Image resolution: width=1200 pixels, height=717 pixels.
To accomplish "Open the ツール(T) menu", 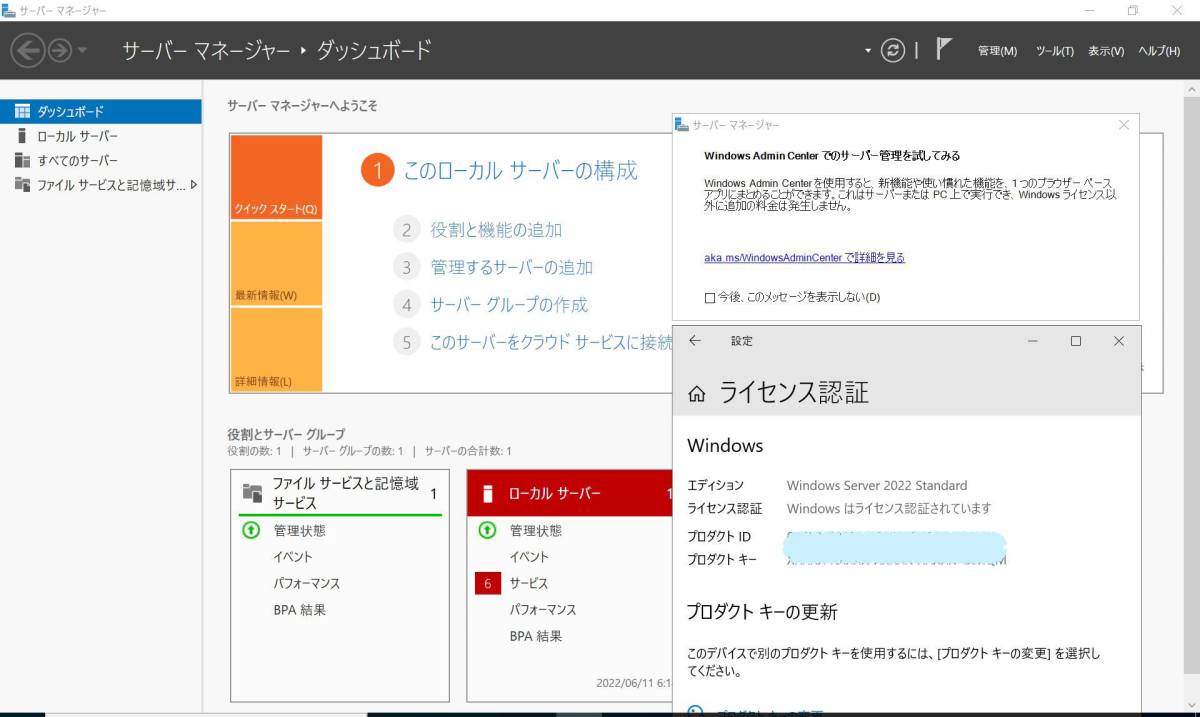I will pos(1055,51).
